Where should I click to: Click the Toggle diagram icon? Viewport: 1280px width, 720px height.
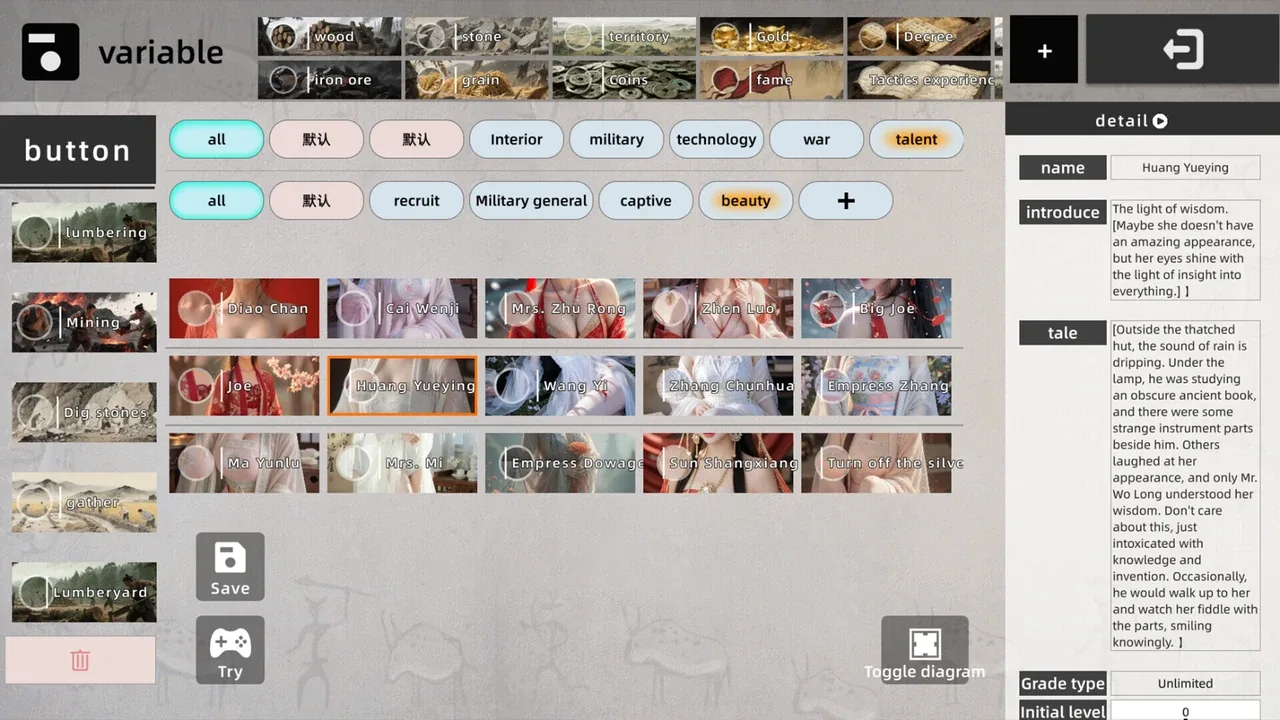(924, 642)
